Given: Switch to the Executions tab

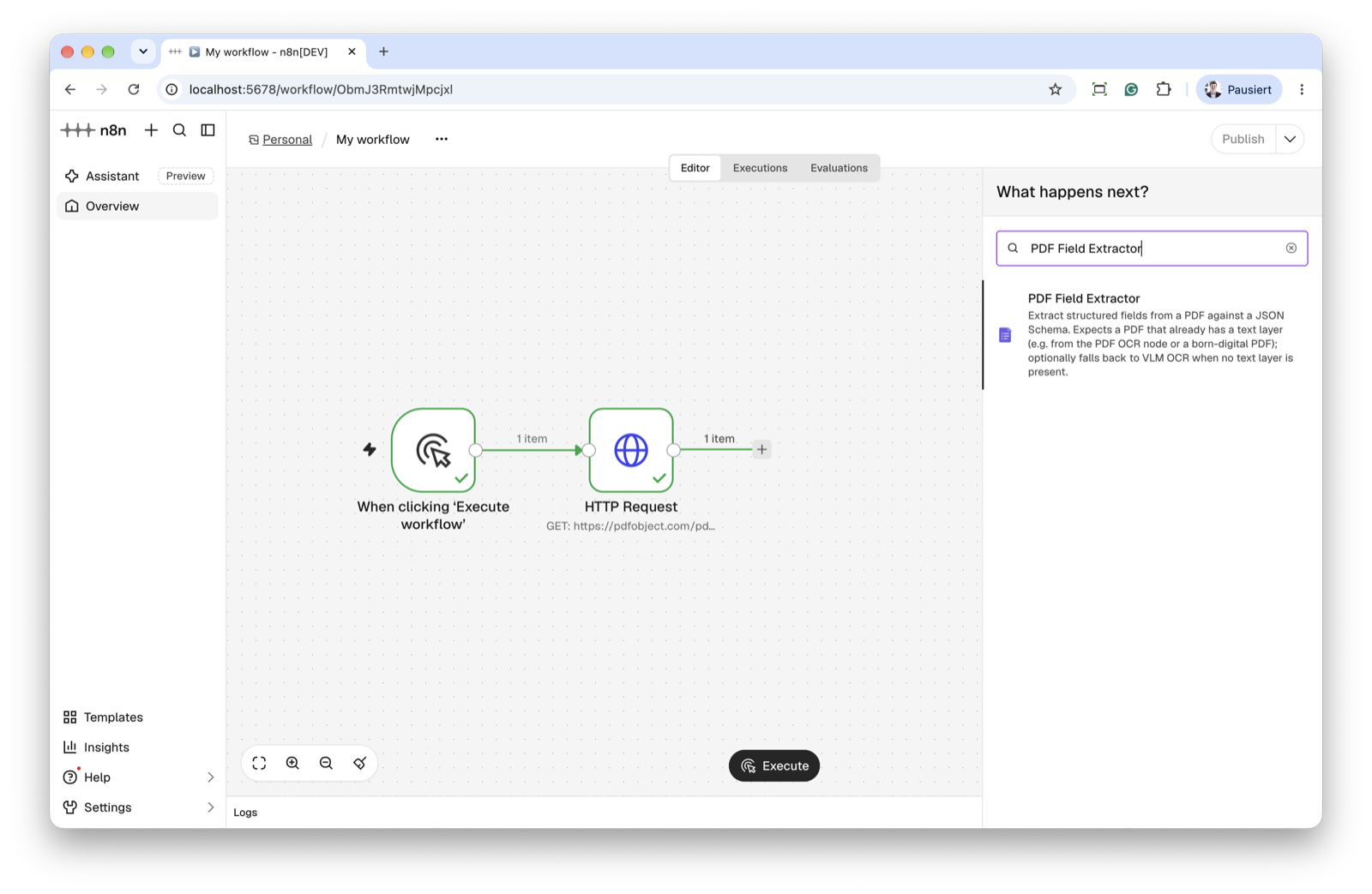Looking at the screenshot, I should tap(760, 168).
